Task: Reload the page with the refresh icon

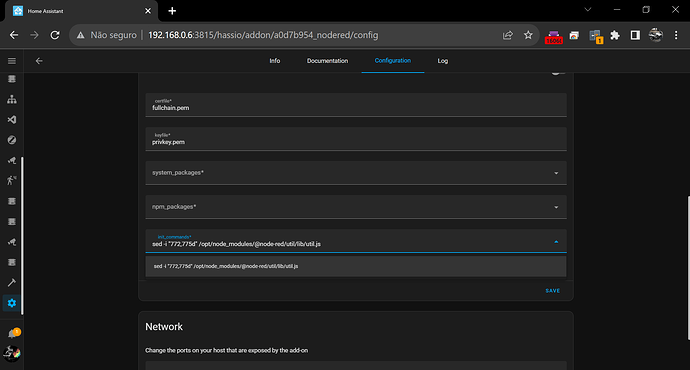Action: tap(55, 35)
